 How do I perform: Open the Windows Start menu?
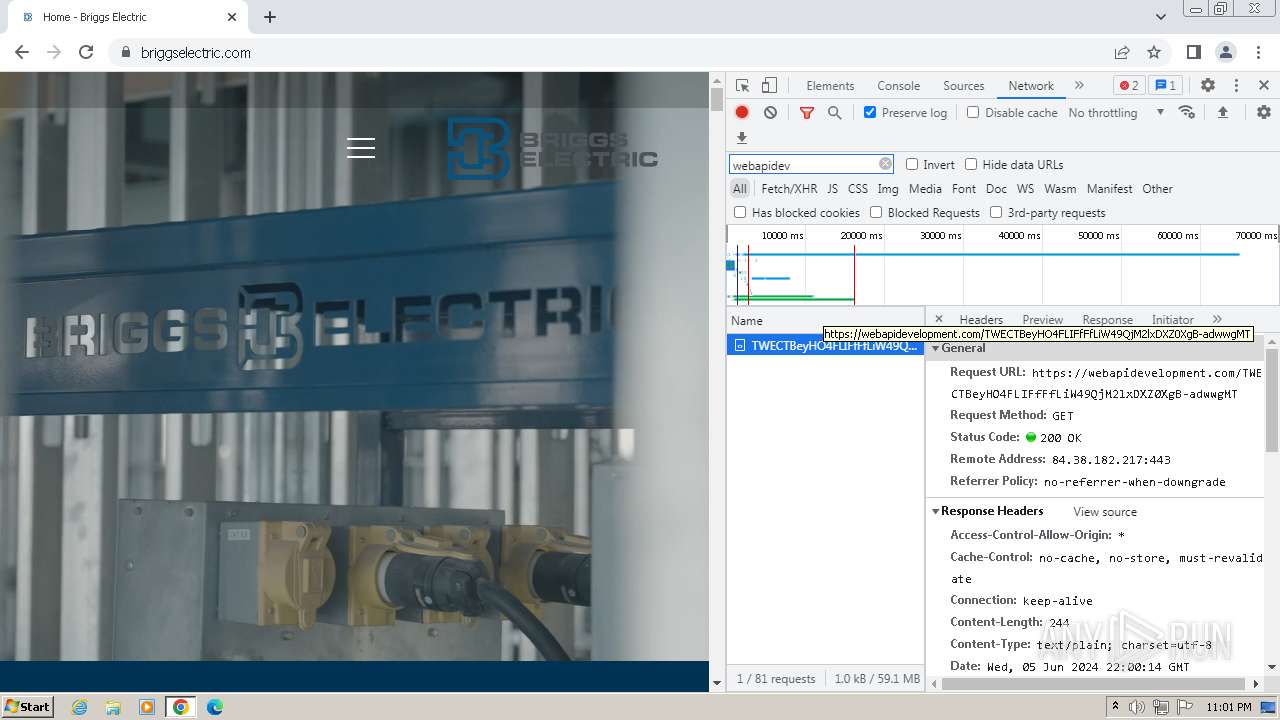click(x=28, y=706)
